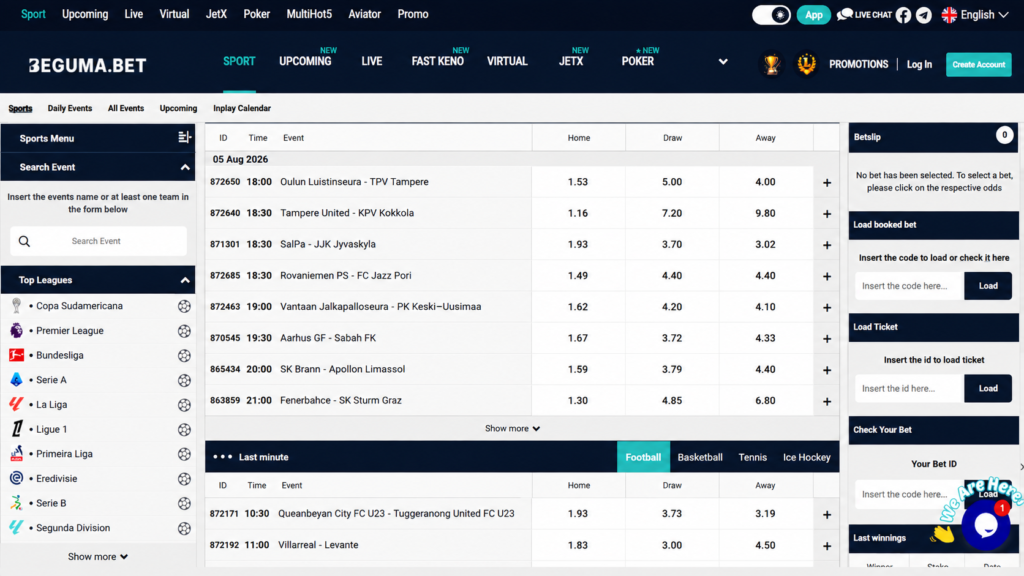Select the Tennis last minute tab
The image size is (1024, 576).
[752, 457]
